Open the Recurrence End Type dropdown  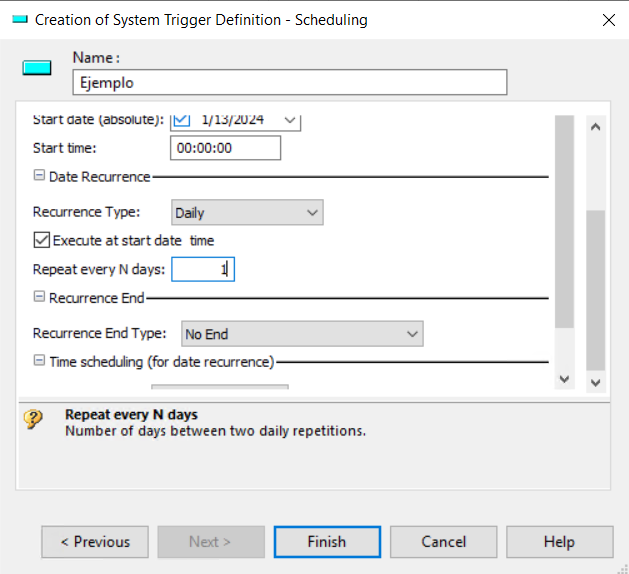click(302, 333)
